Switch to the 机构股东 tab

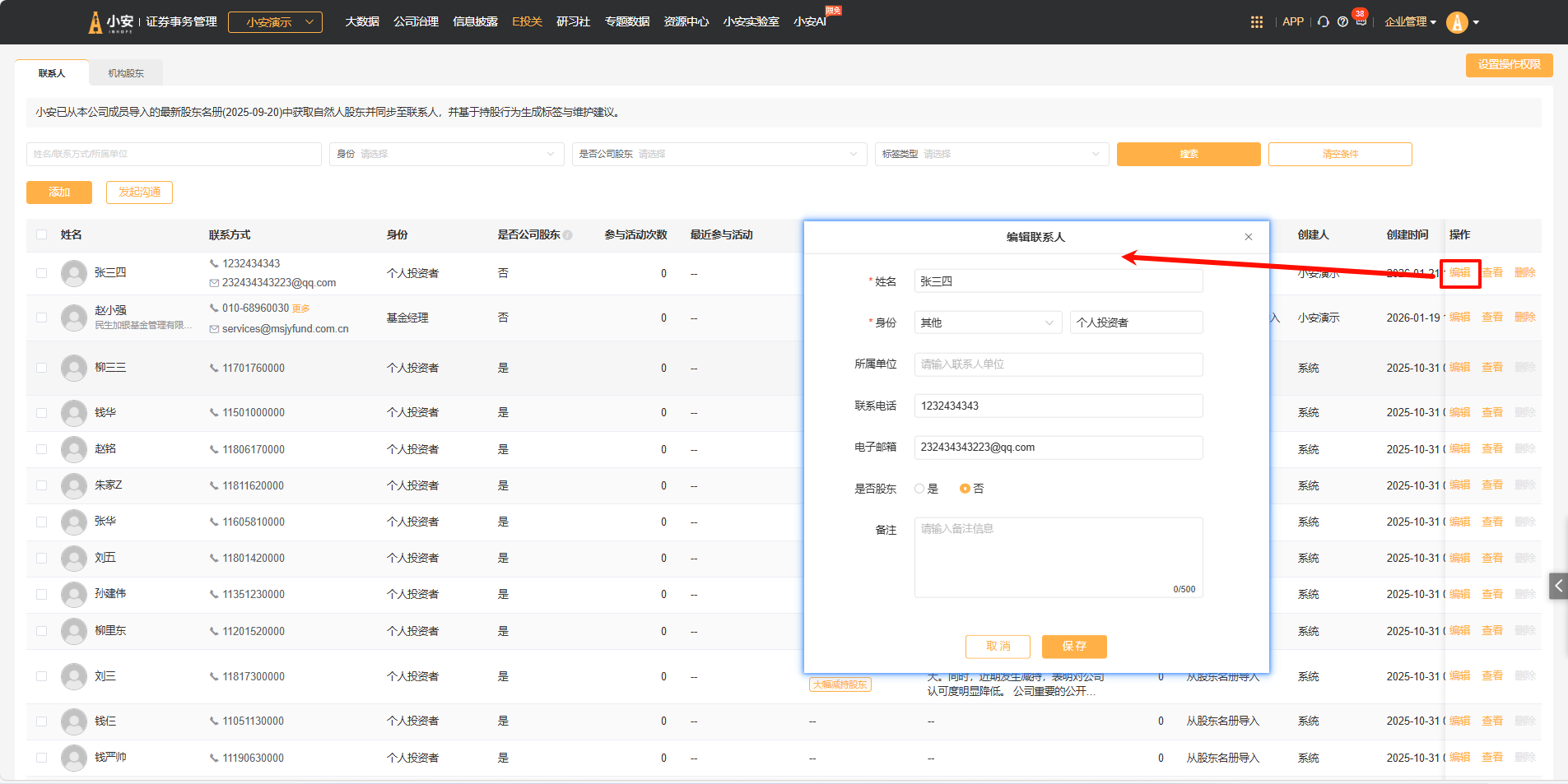tap(126, 73)
